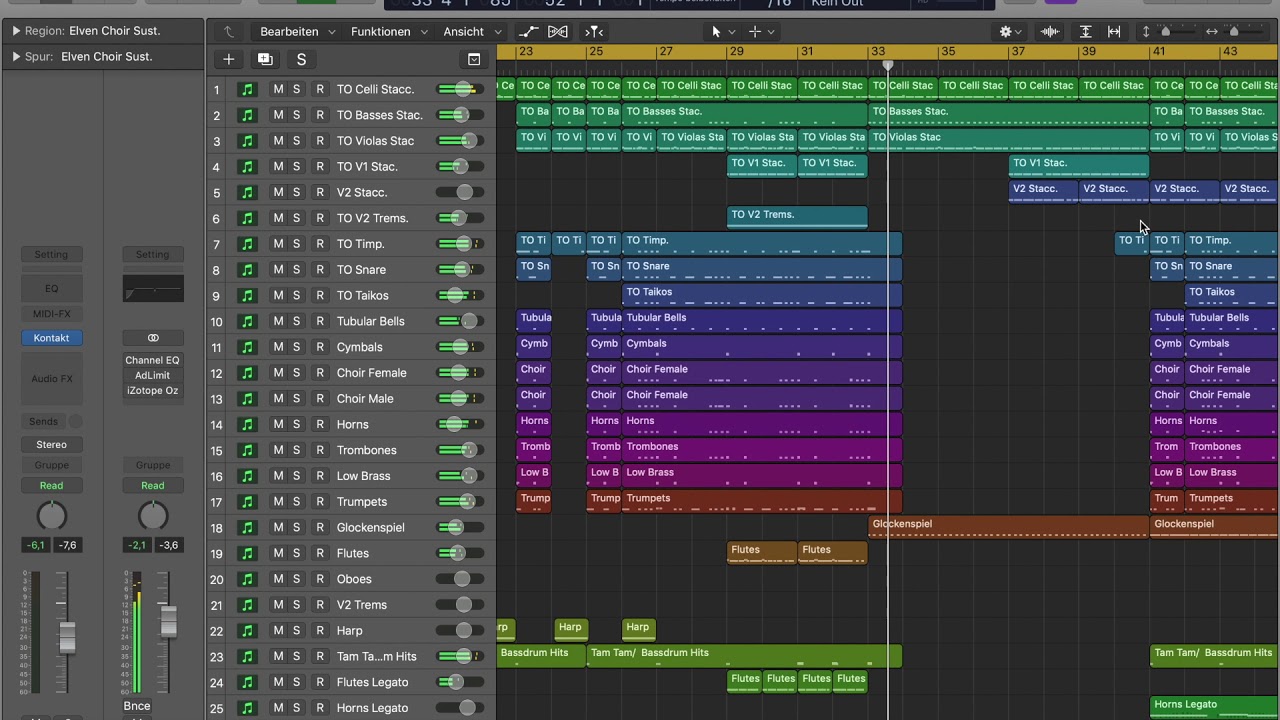The height and width of the screenshot is (720, 1280).
Task: Open the track header options box icon
Action: [x=474, y=59]
